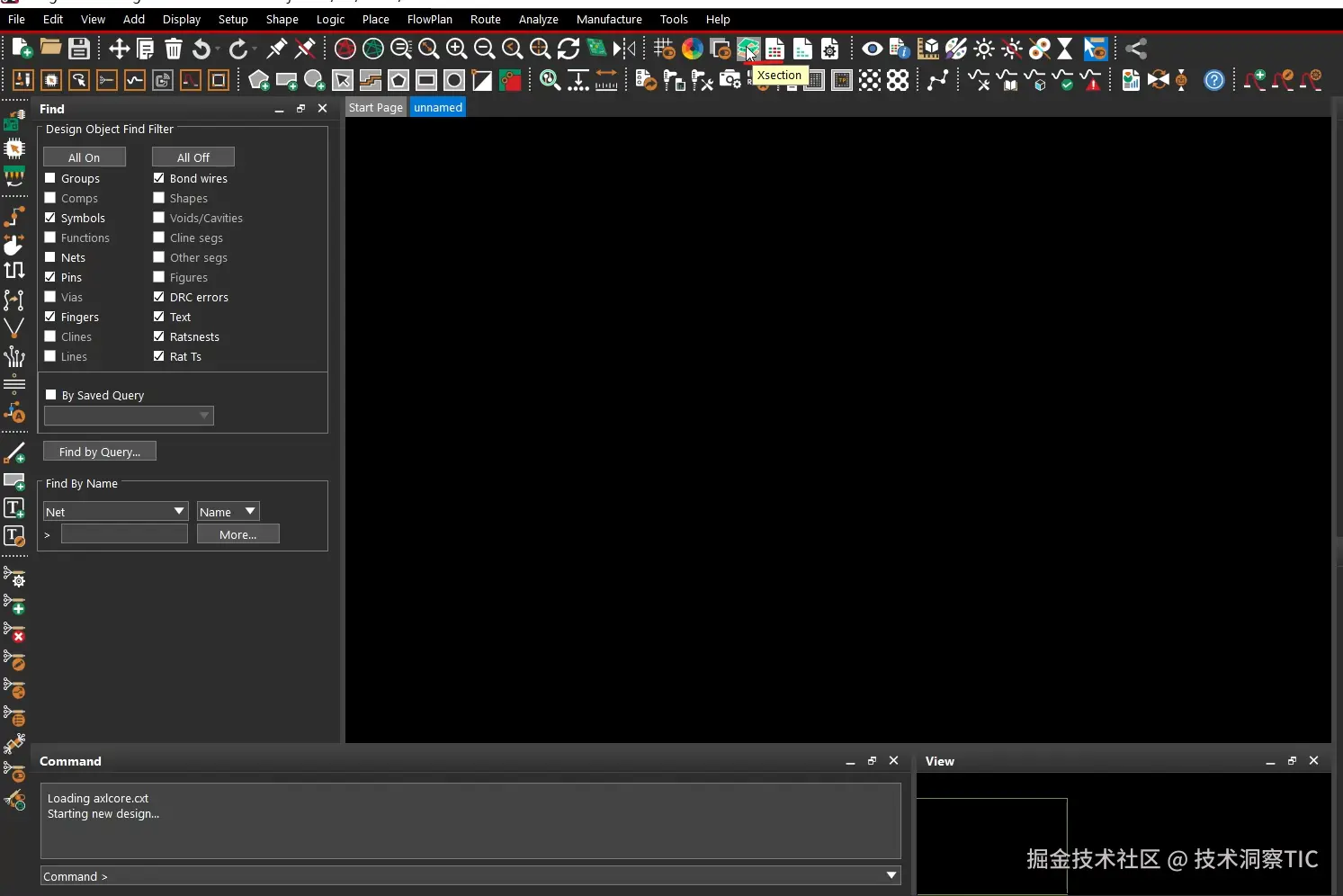Viewport: 1343px width, 896px height.
Task: Click the Delete trash can icon
Action: (x=174, y=49)
